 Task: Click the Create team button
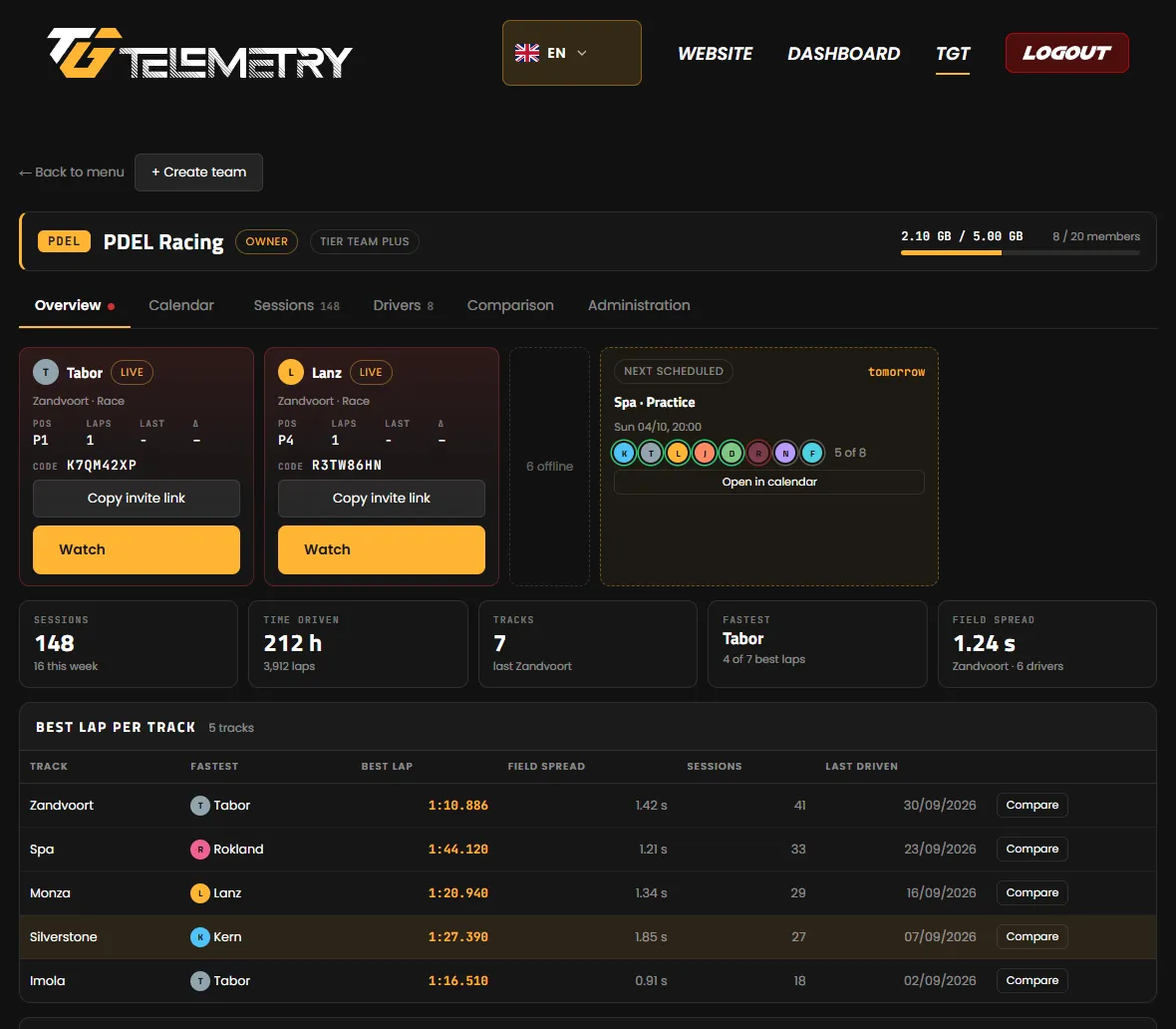click(x=198, y=172)
